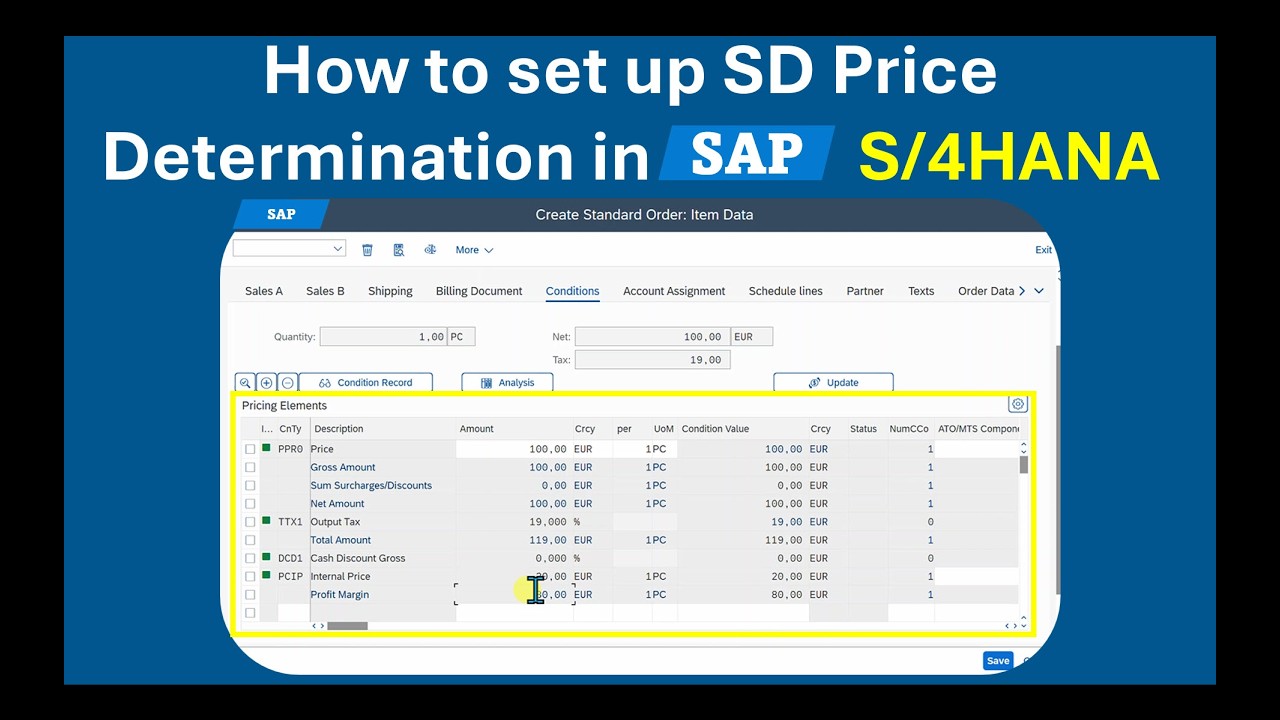Open the pricing table settings gear icon
The height and width of the screenshot is (720, 1280).
click(1018, 404)
